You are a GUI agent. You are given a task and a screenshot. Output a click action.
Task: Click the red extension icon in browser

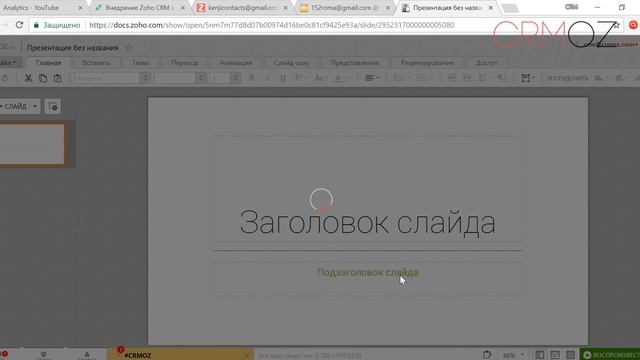pos(633,25)
